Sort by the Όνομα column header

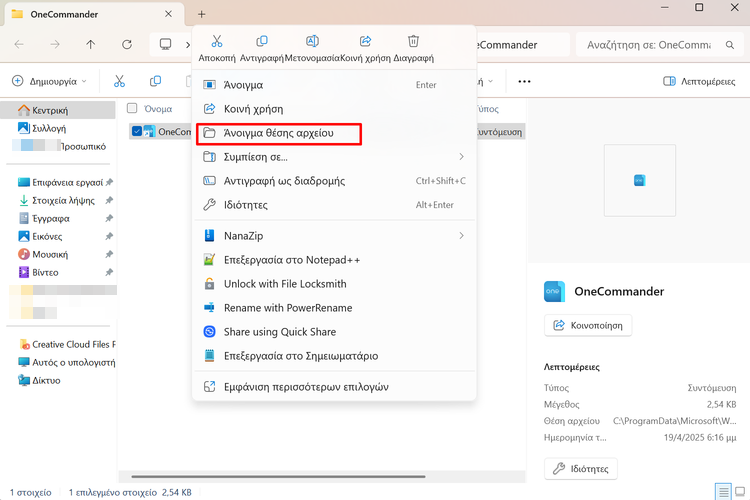point(158,109)
